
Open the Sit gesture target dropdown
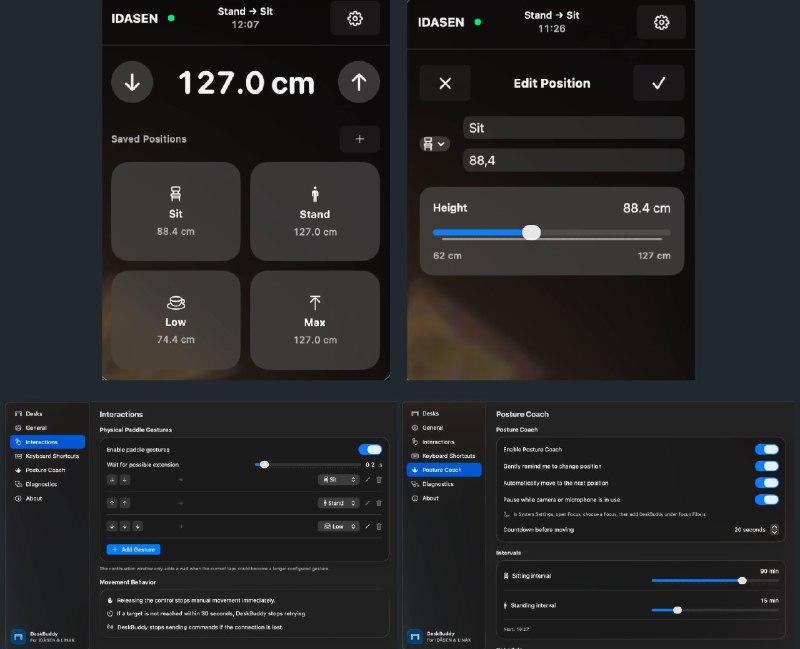338,480
